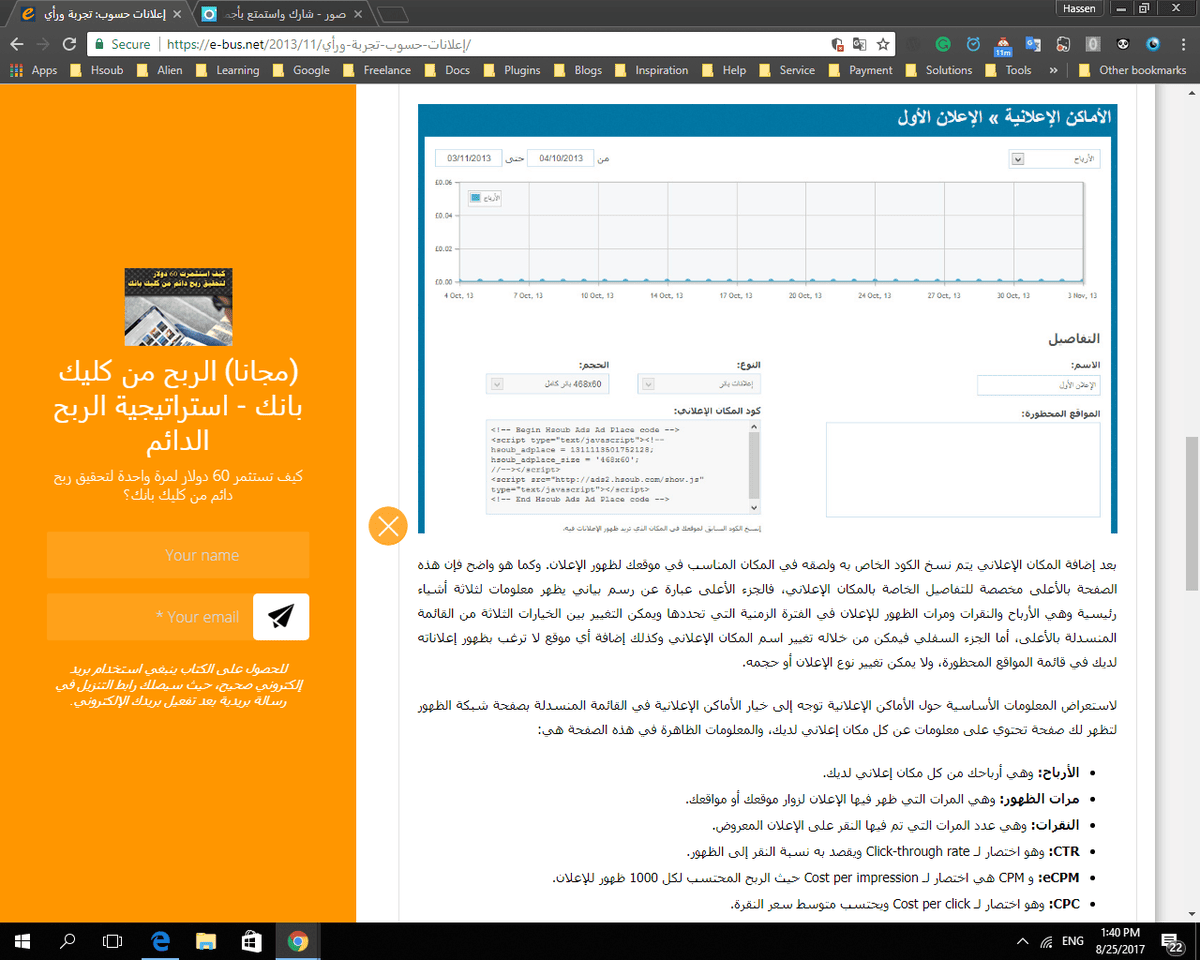Viewport: 1200px width, 960px height.
Task: Open the Blogs bookmark folder
Action: click(577, 70)
